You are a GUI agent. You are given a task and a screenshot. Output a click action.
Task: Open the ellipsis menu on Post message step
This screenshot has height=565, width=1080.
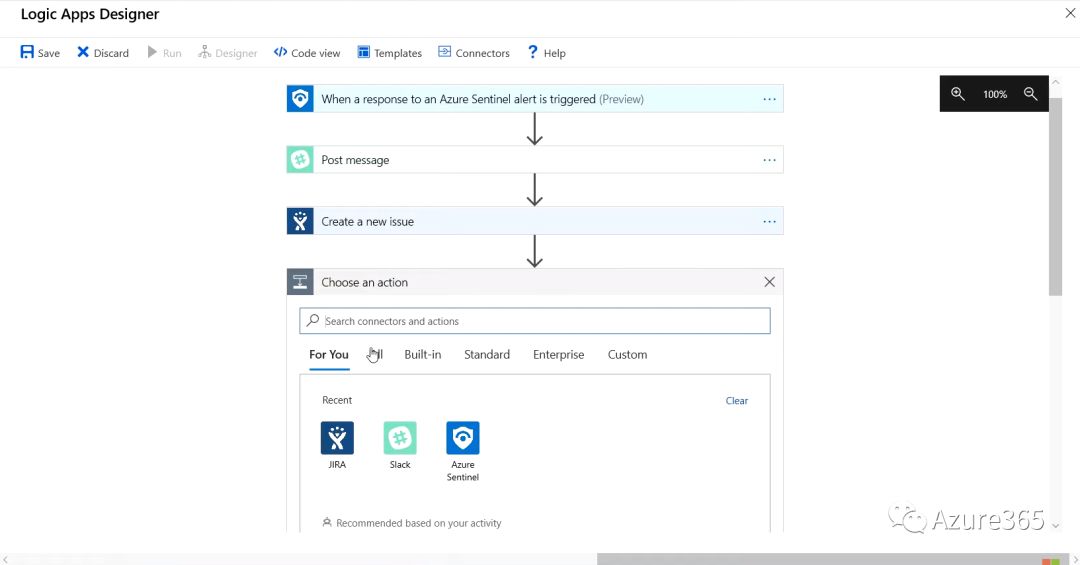pos(769,160)
